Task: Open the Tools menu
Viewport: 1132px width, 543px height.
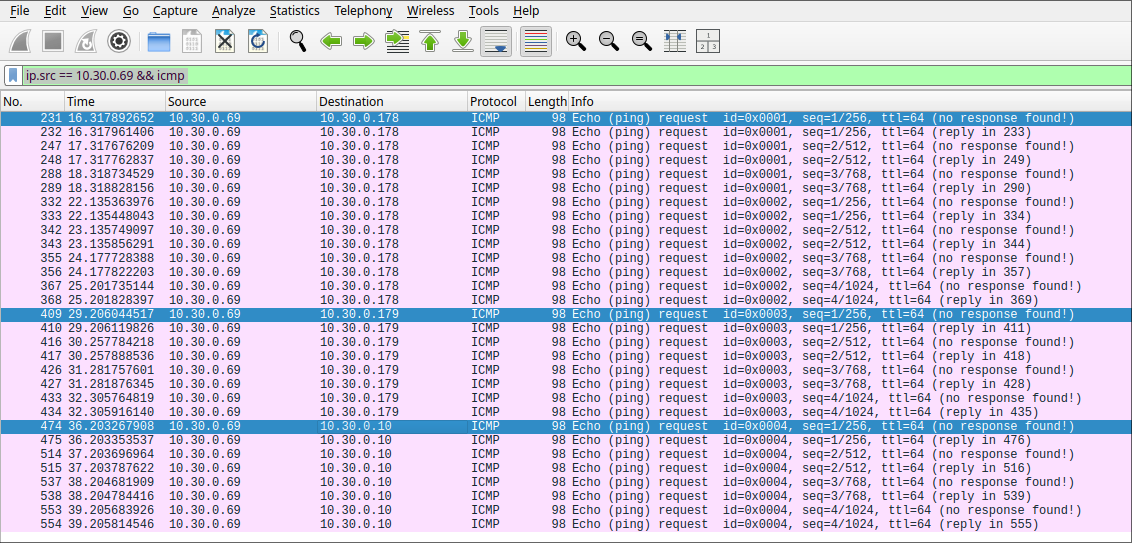Action: pos(484,11)
